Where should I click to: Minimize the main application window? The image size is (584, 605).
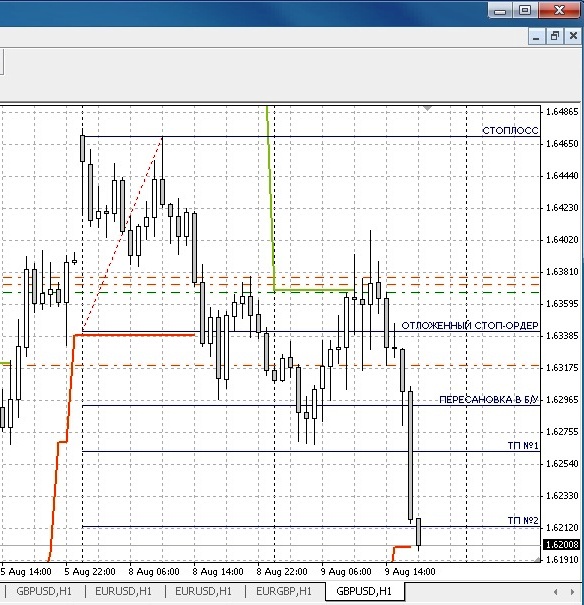(500, 10)
